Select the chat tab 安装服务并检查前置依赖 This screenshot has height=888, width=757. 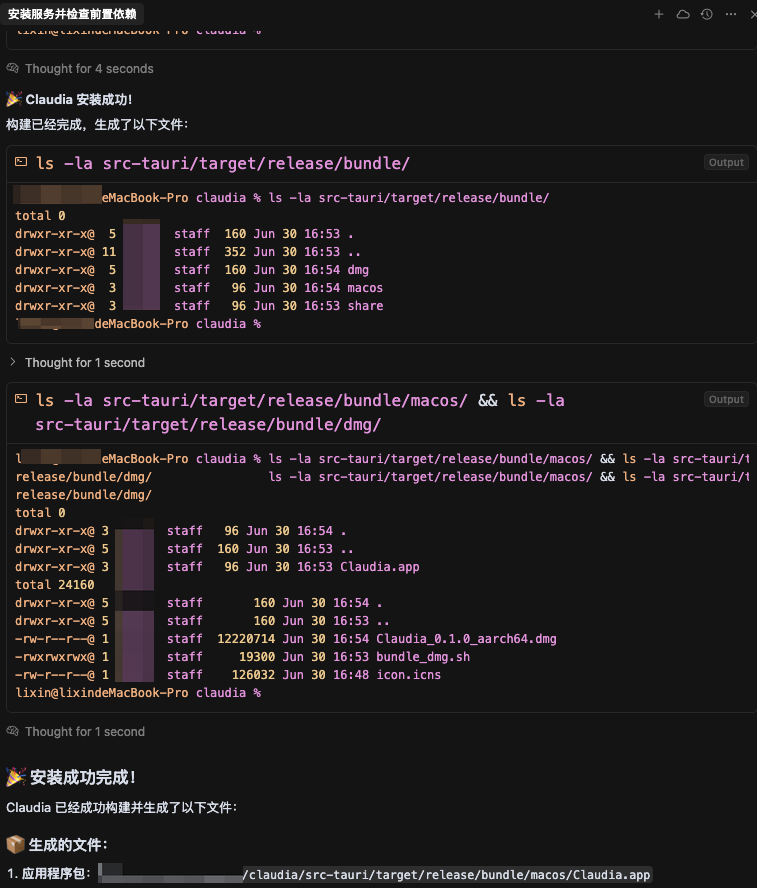(x=72, y=14)
